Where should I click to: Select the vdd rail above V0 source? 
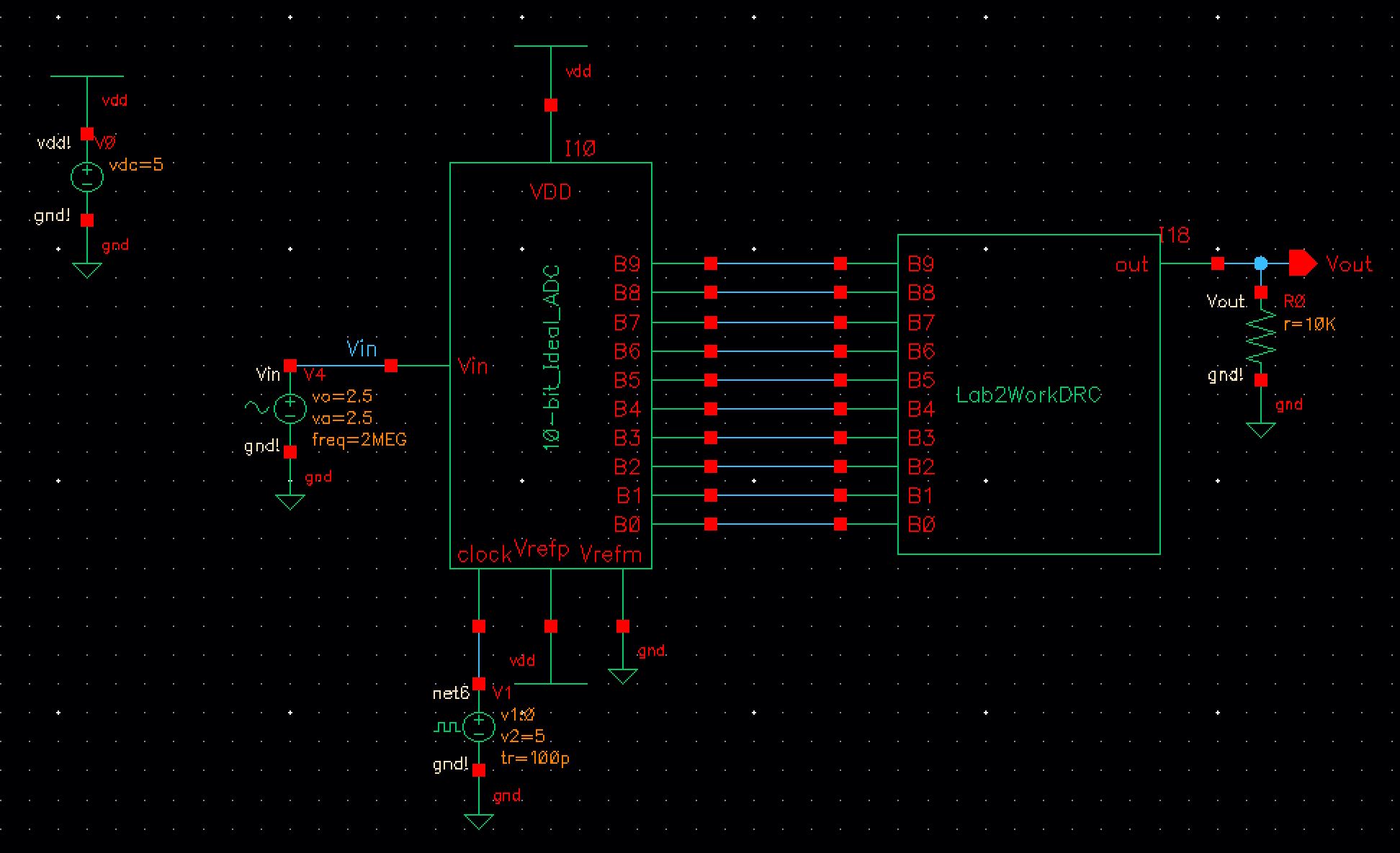(x=87, y=76)
